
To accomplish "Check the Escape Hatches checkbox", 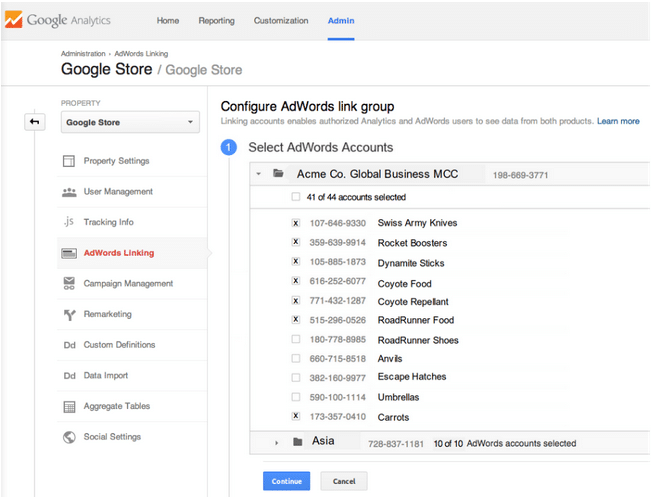I will tap(296, 377).
